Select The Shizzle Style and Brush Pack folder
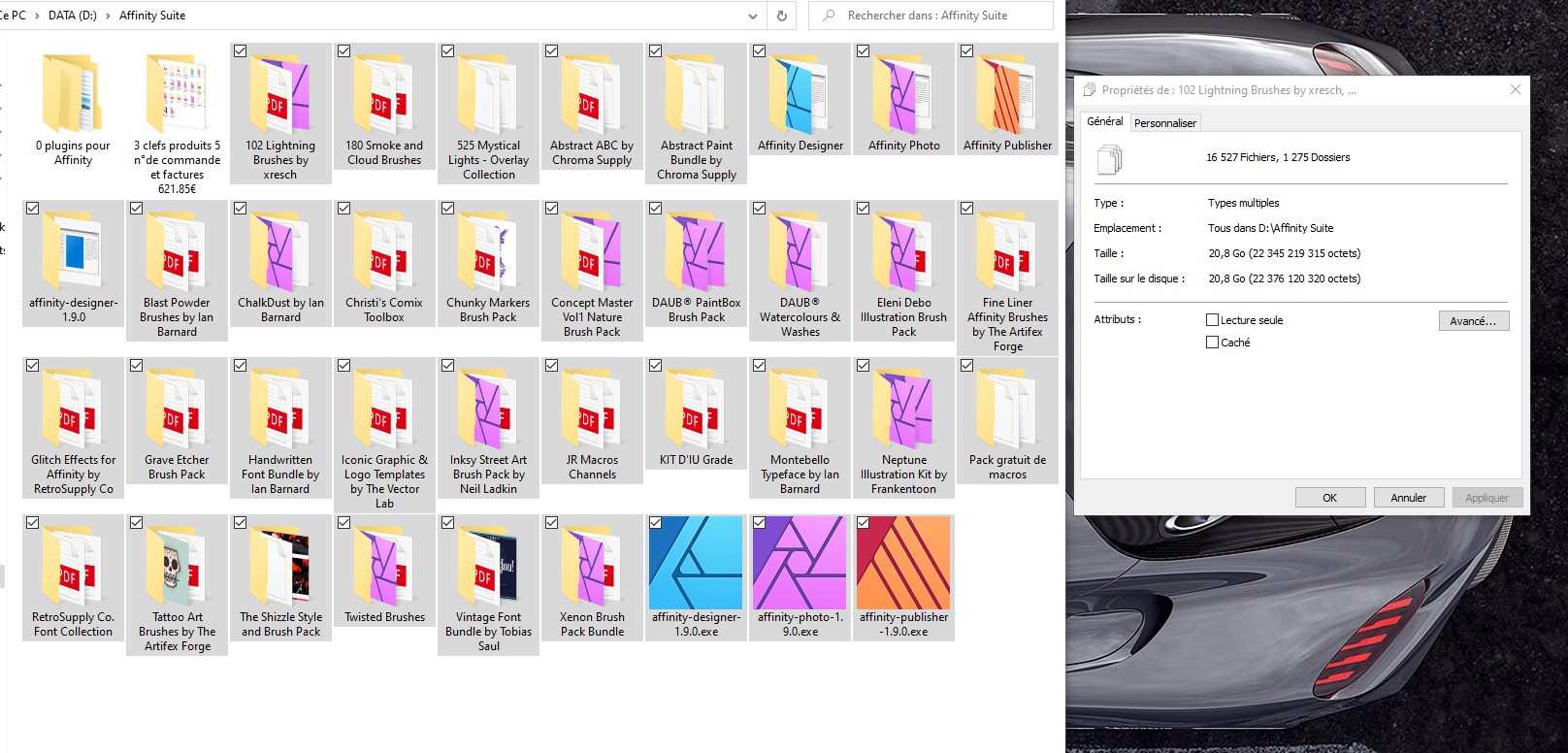Screen dimensions: 1568x753 click(x=280, y=577)
